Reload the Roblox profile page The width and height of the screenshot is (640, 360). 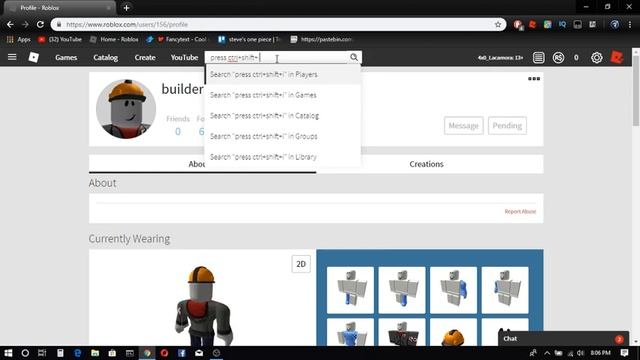coord(40,24)
